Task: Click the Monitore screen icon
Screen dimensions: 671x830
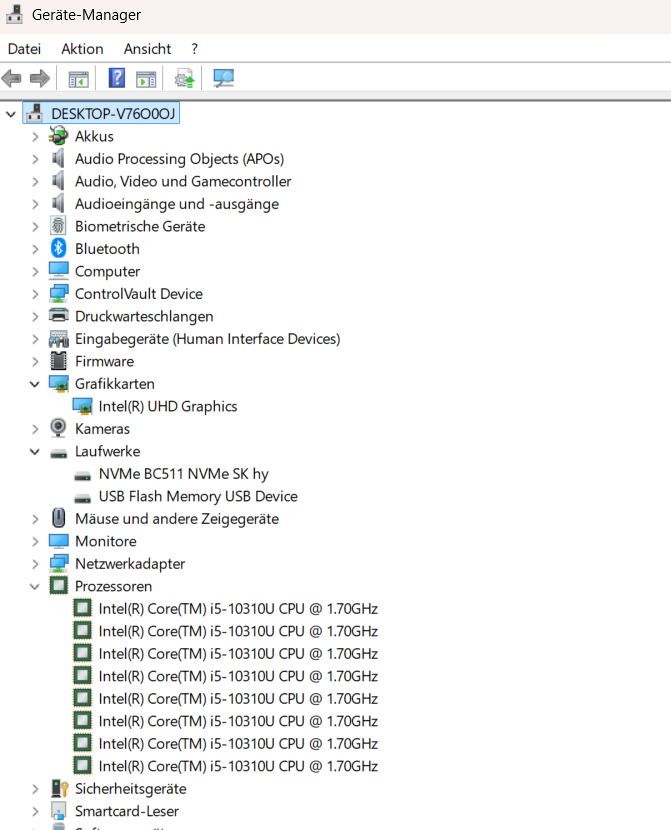Action: tap(58, 541)
